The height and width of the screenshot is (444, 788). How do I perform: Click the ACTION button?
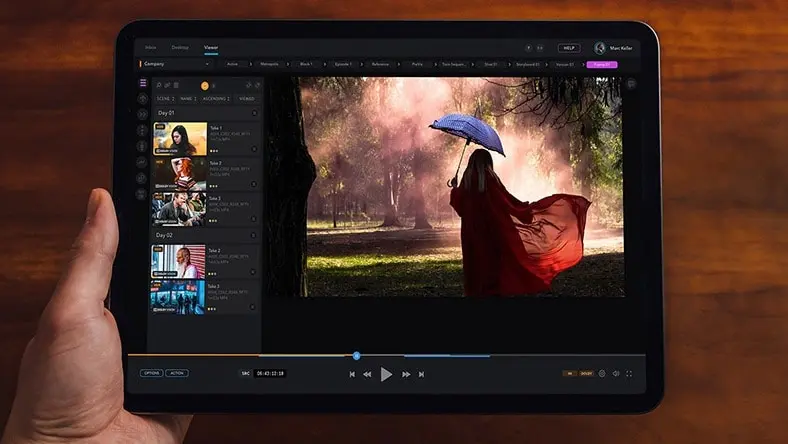tap(177, 373)
